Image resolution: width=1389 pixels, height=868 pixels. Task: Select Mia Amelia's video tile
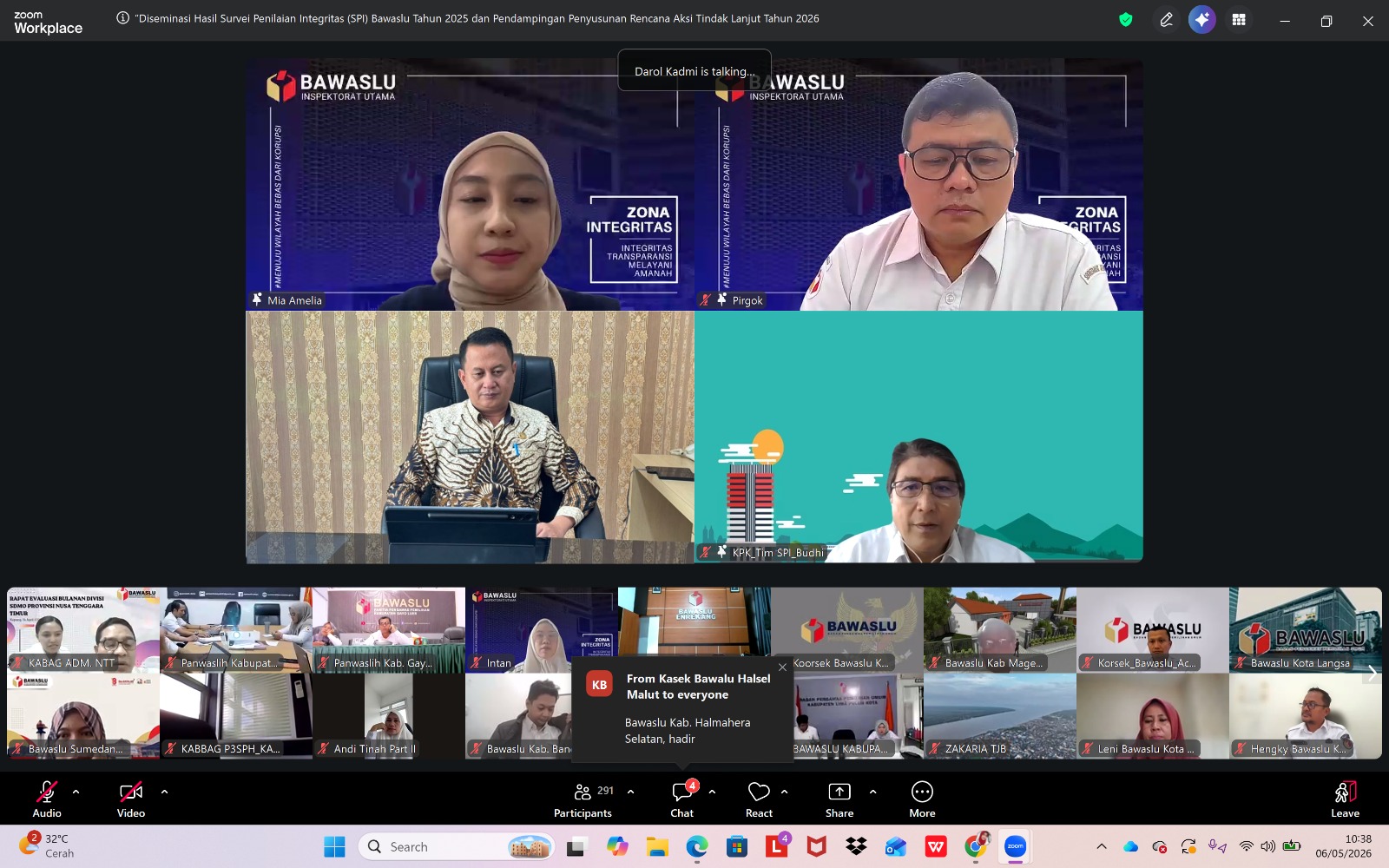pos(470,185)
